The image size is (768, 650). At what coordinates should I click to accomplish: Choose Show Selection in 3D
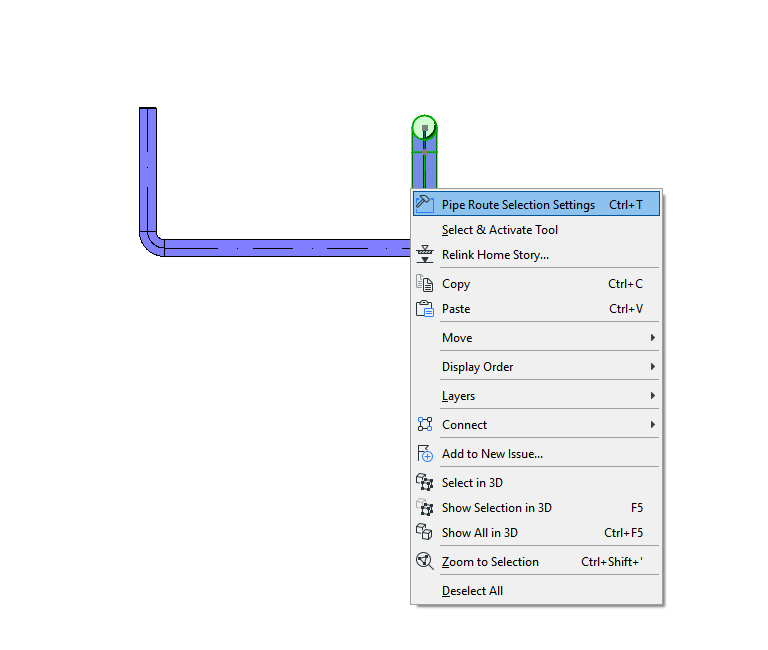coord(536,507)
